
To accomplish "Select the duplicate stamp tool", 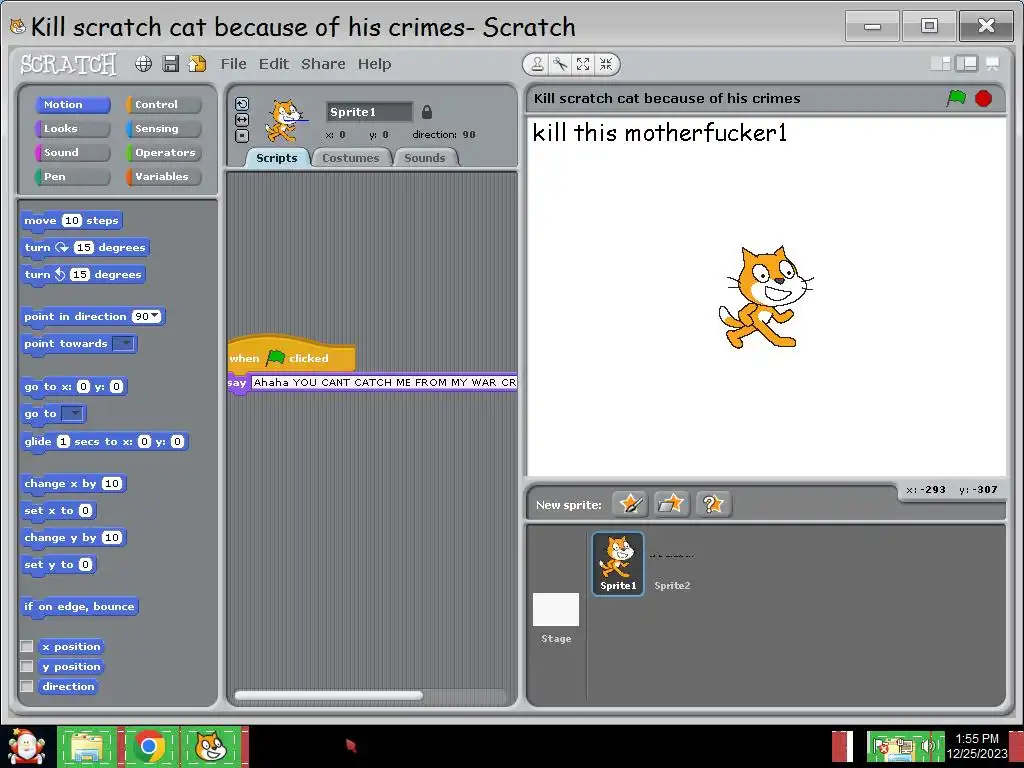I will (537, 64).
